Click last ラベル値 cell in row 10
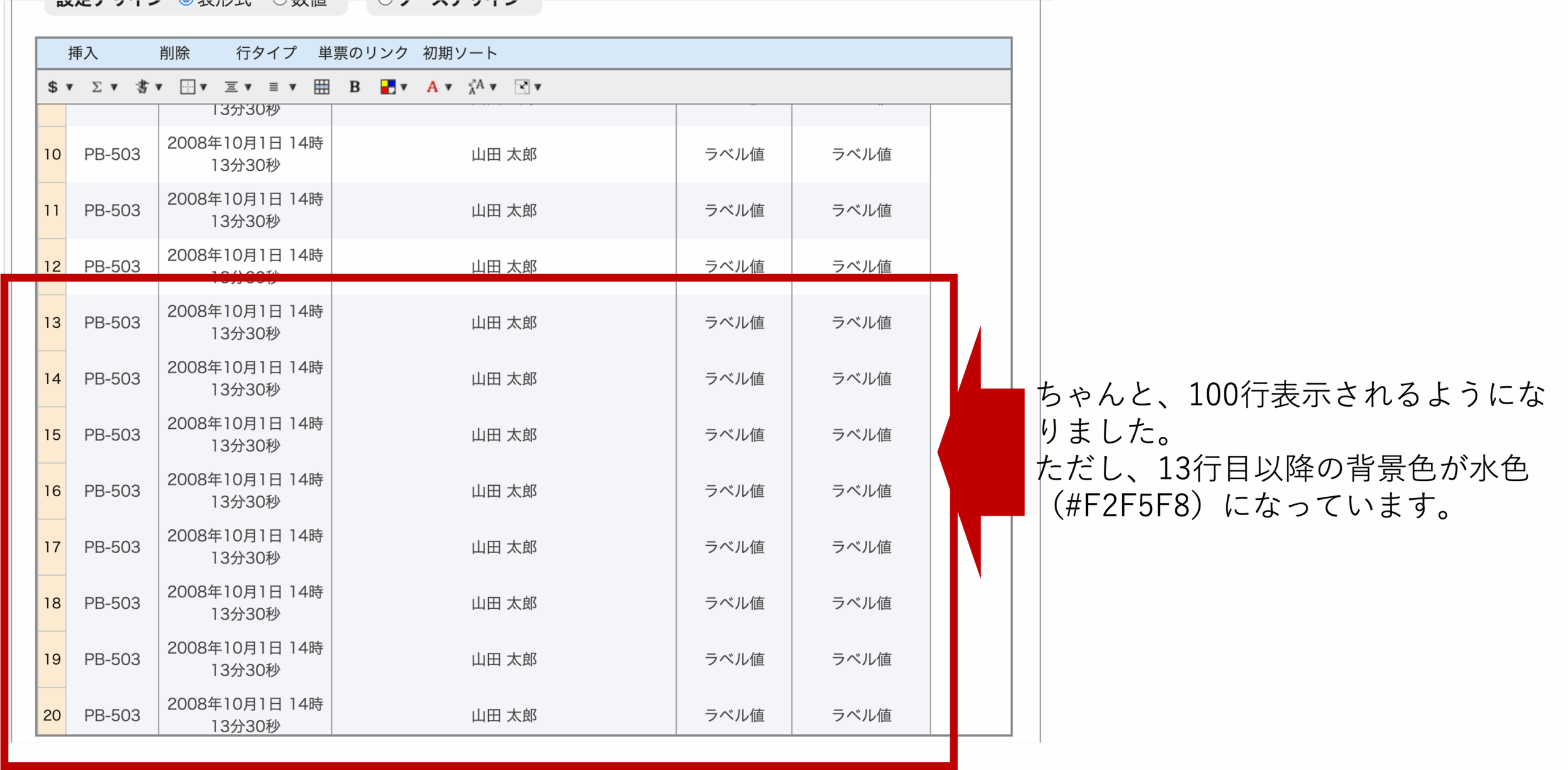Screen dimensions: 1568x770 [x=861, y=154]
